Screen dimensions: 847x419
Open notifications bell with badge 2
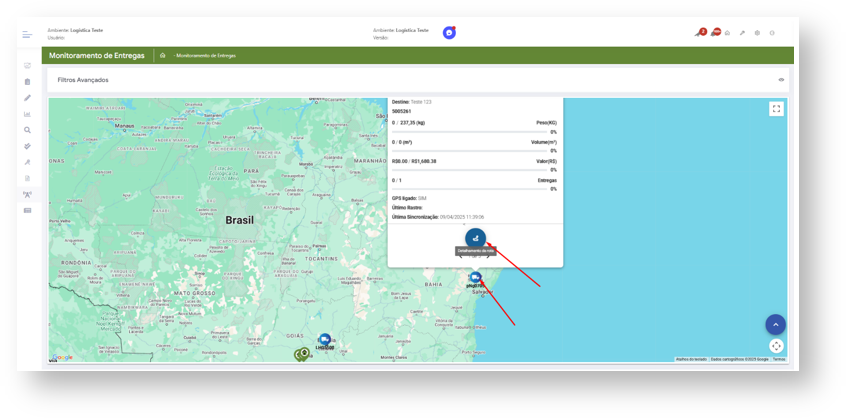point(698,33)
